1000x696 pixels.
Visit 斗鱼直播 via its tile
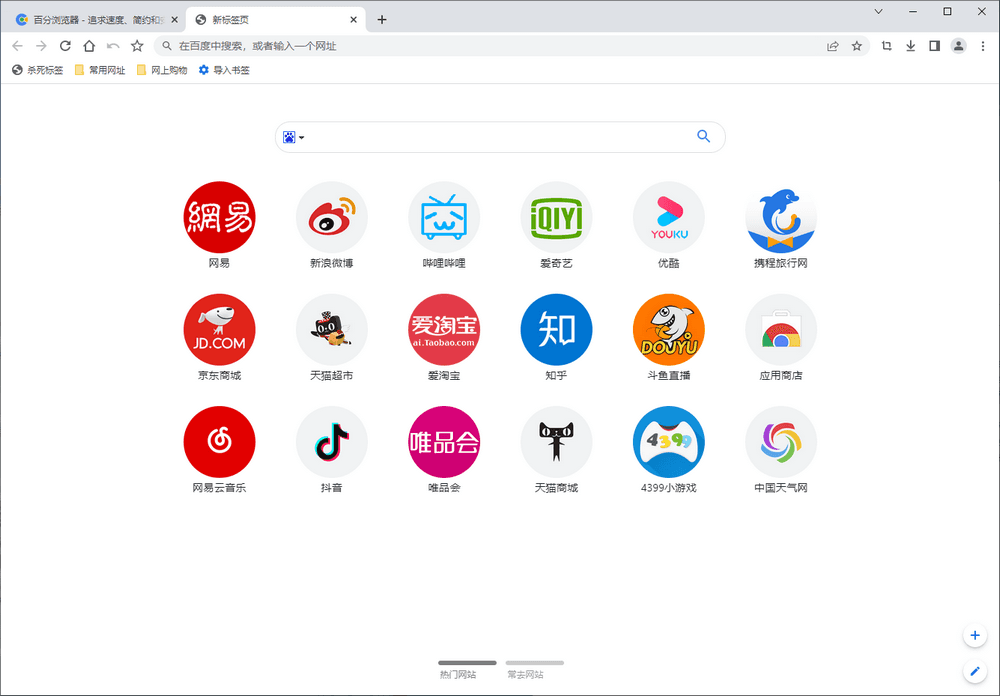coord(668,329)
